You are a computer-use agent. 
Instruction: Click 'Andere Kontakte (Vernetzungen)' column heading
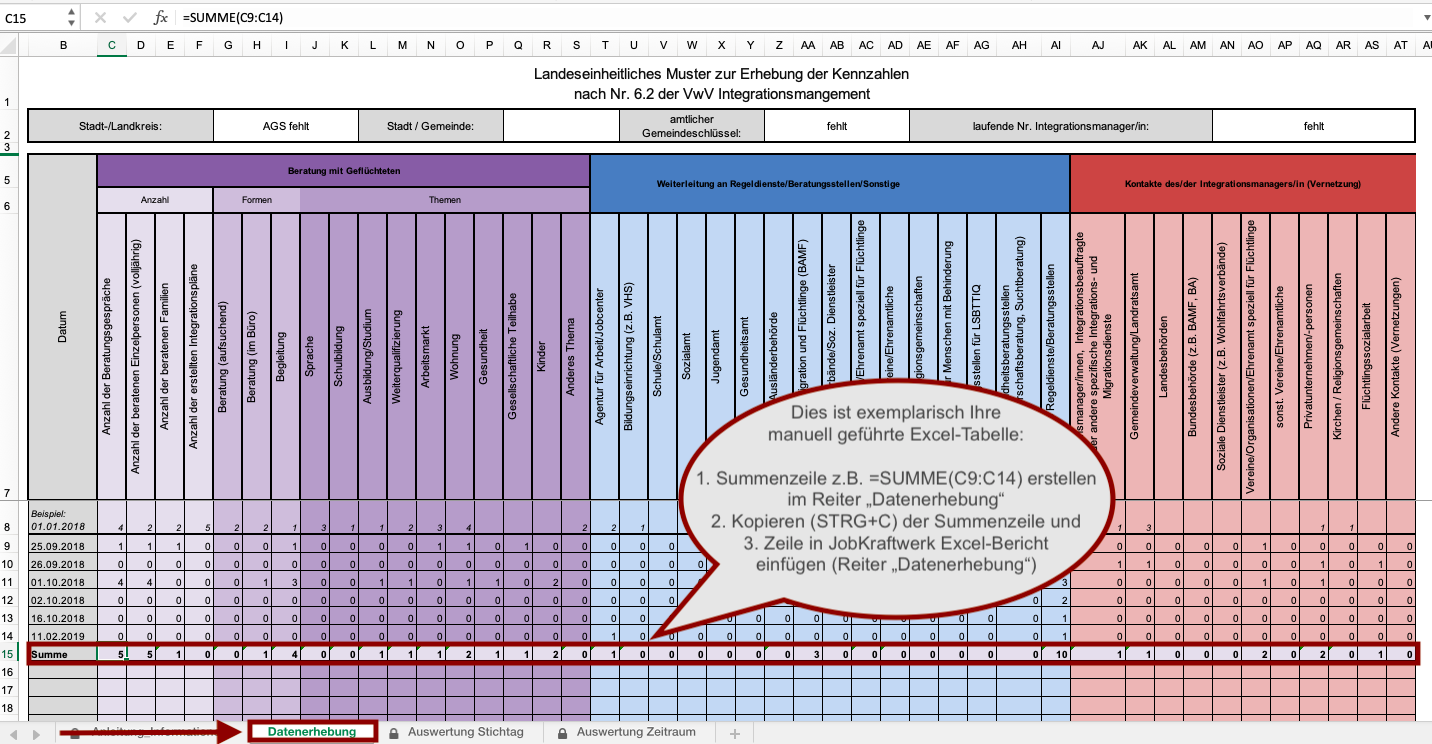coord(1401,356)
